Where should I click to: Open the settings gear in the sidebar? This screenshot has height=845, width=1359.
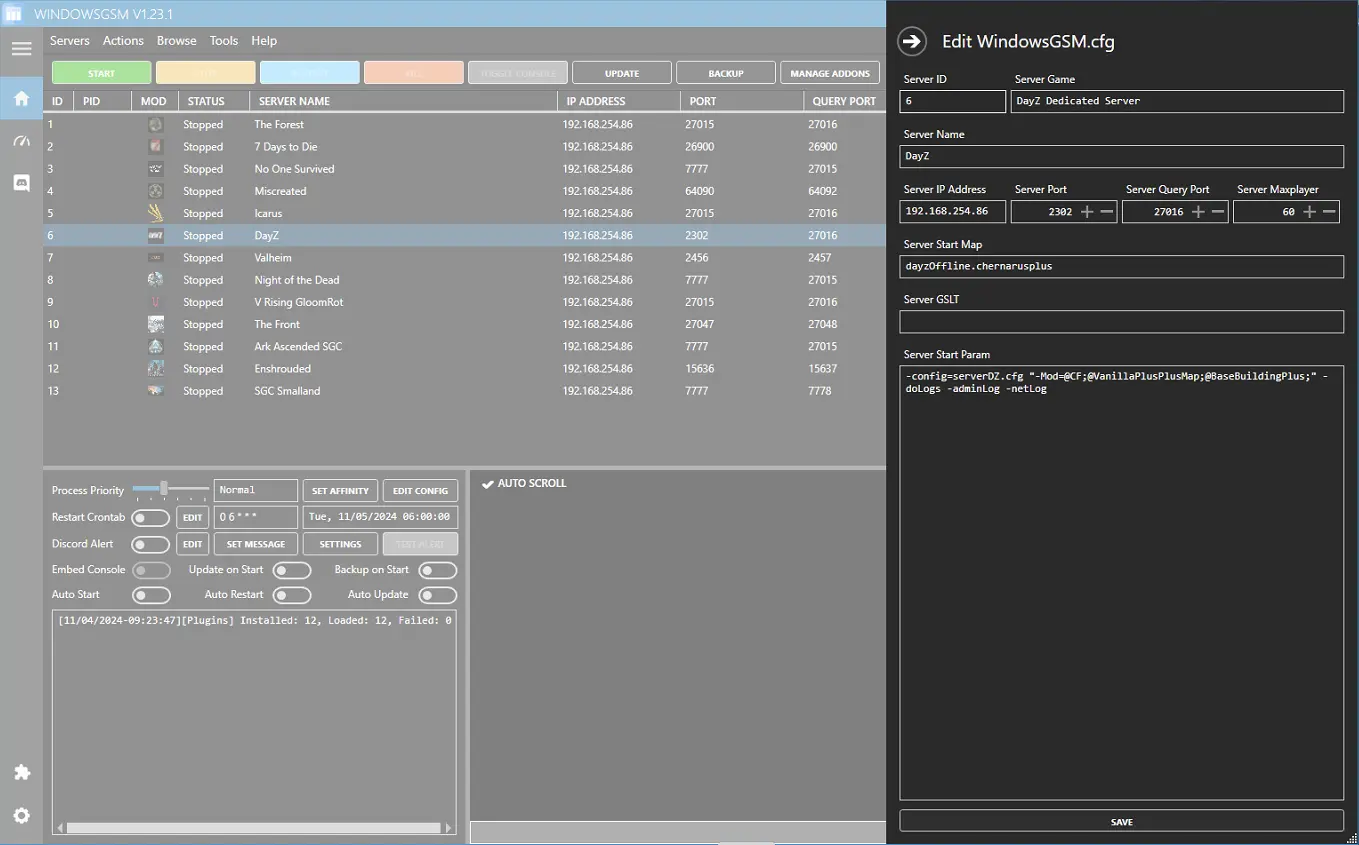coord(21,815)
